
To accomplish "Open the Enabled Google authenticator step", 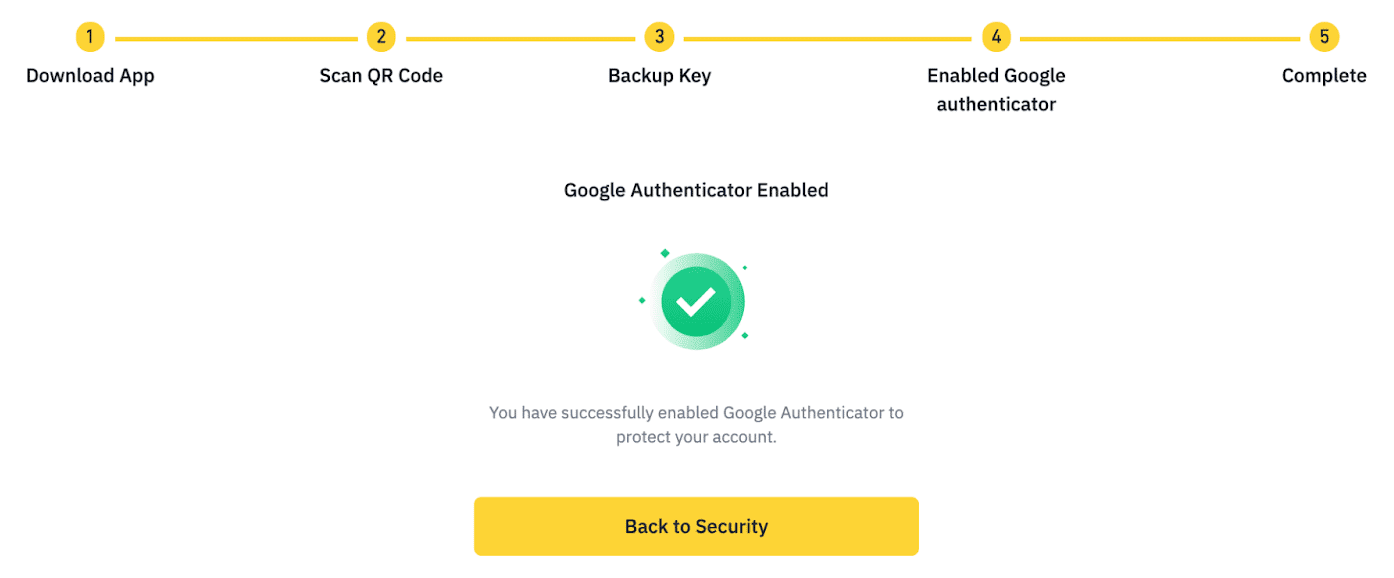I will [x=996, y=88].
